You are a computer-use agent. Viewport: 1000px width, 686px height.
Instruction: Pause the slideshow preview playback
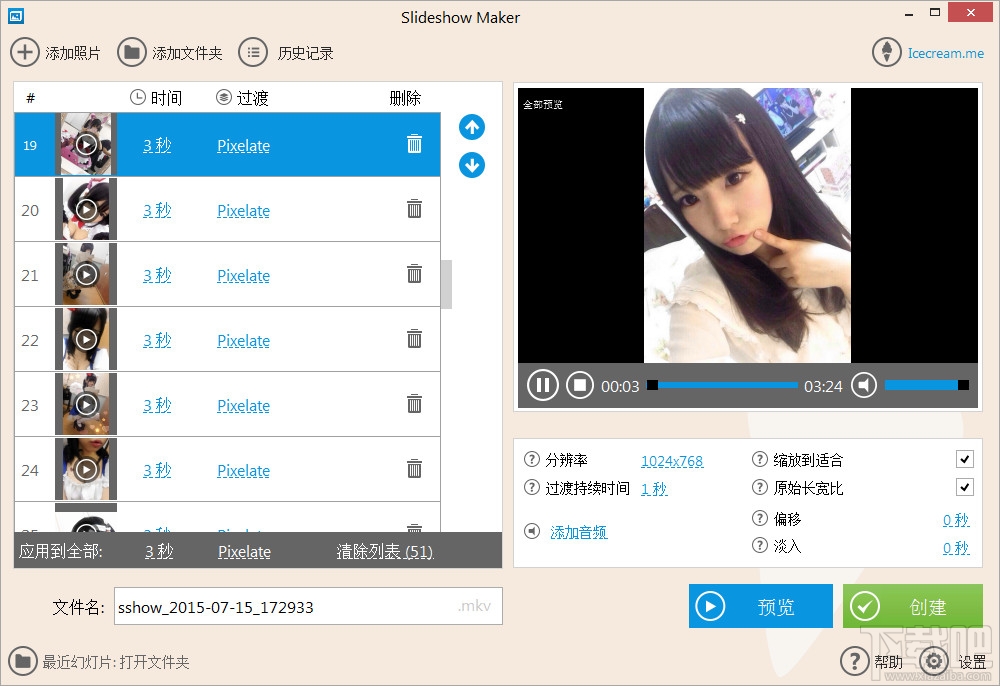tap(543, 385)
